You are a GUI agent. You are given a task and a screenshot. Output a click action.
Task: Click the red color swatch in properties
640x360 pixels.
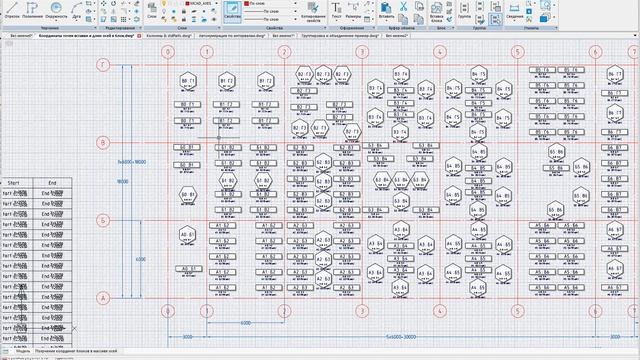(247, 3)
